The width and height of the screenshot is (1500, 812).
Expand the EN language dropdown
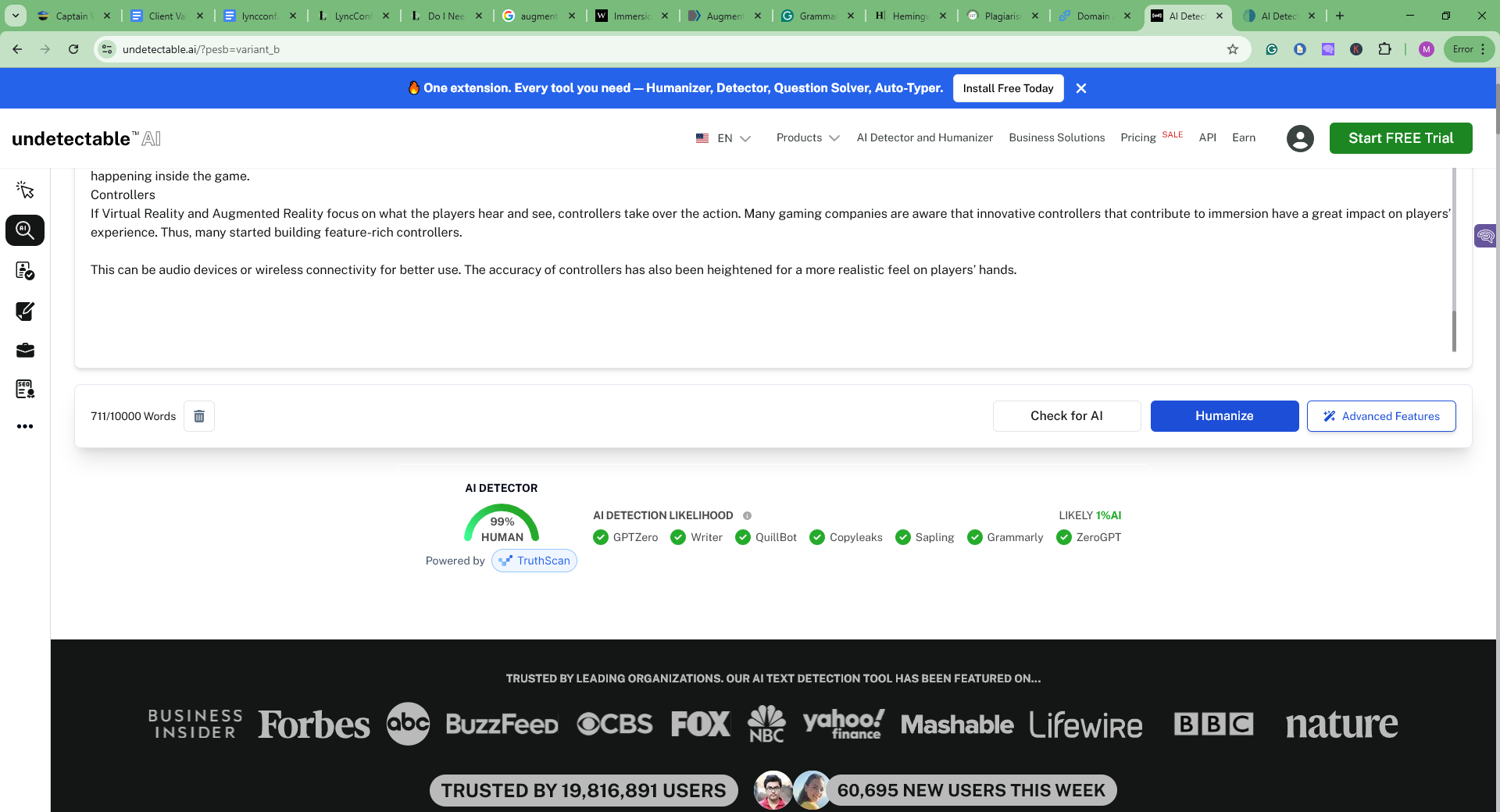[723, 138]
